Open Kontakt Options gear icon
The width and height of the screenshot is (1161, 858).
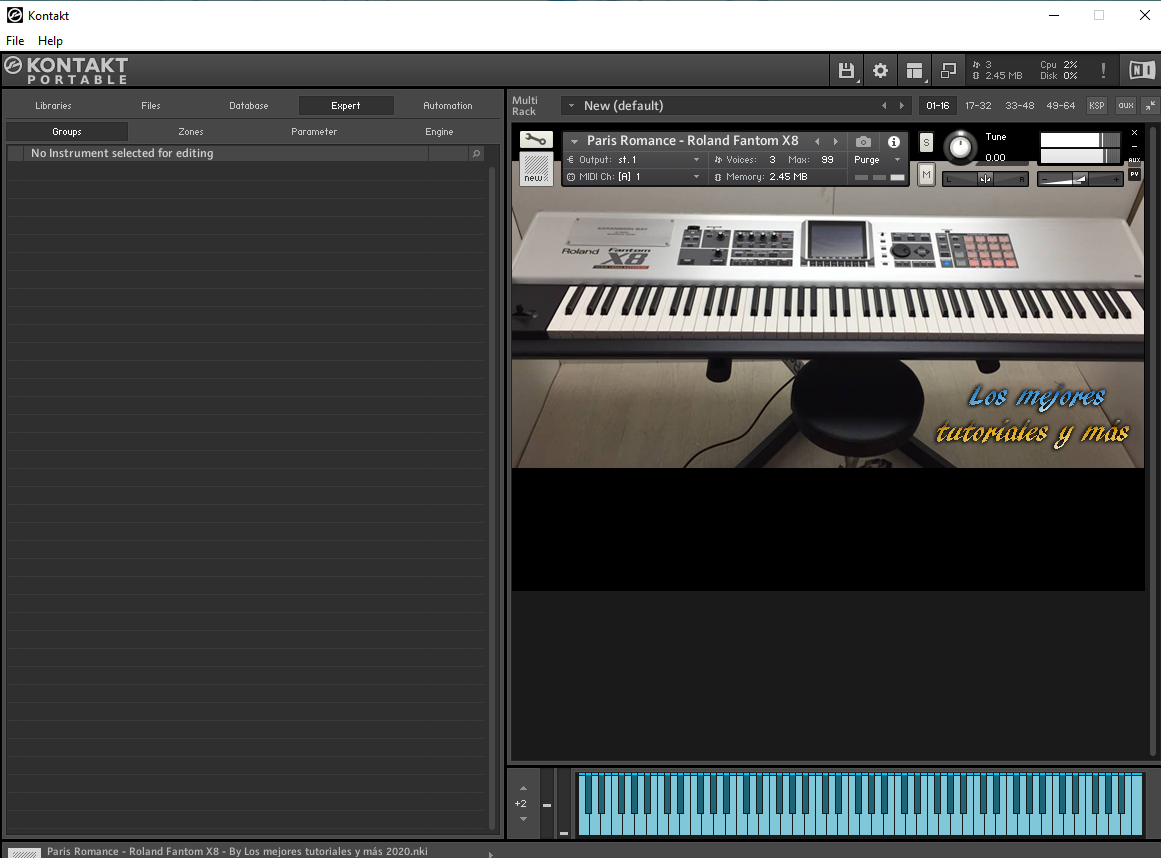[x=880, y=70]
